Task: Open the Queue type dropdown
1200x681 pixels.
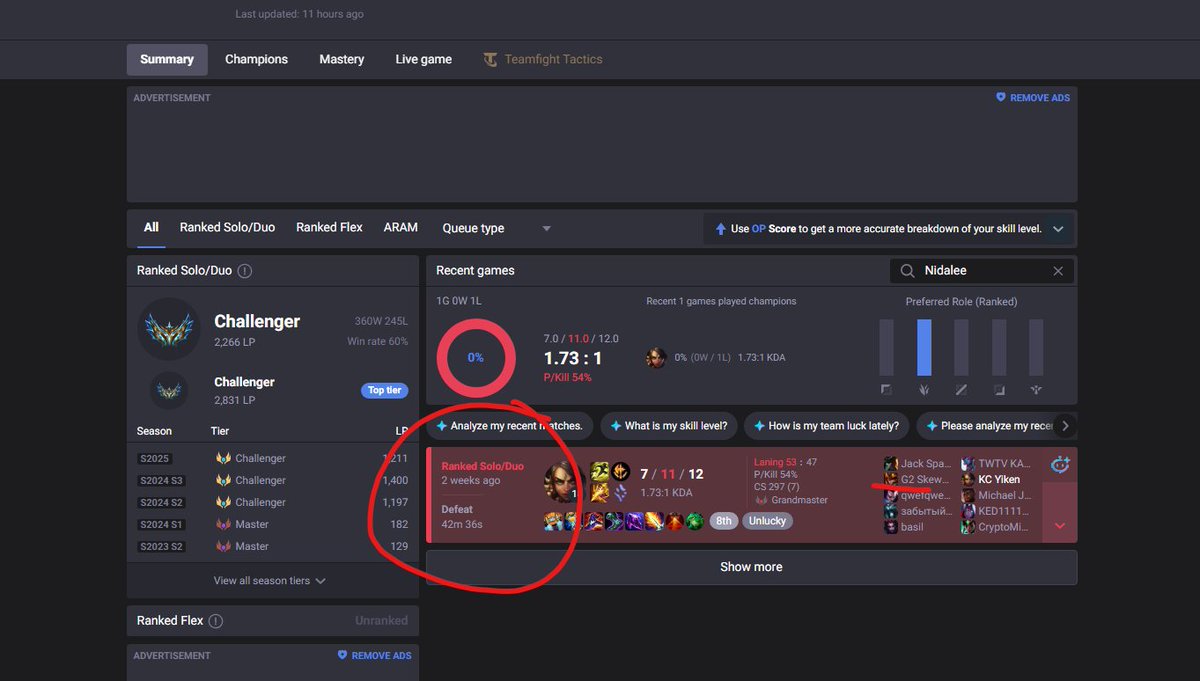Action: [x=497, y=228]
